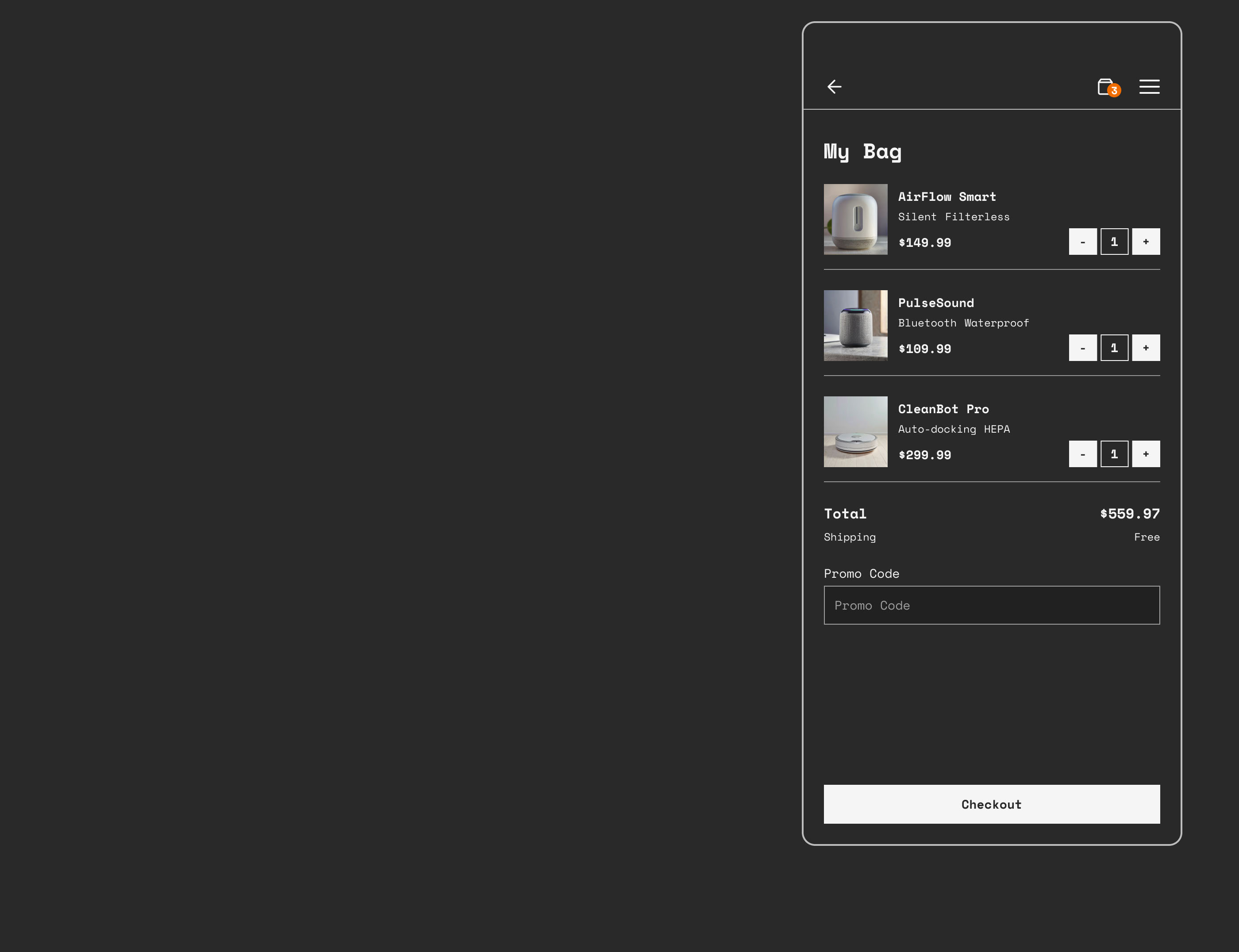Viewport: 1239px width, 952px height.
Task: Increase CleanBot Pro quantity with plus
Action: pos(1146,454)
